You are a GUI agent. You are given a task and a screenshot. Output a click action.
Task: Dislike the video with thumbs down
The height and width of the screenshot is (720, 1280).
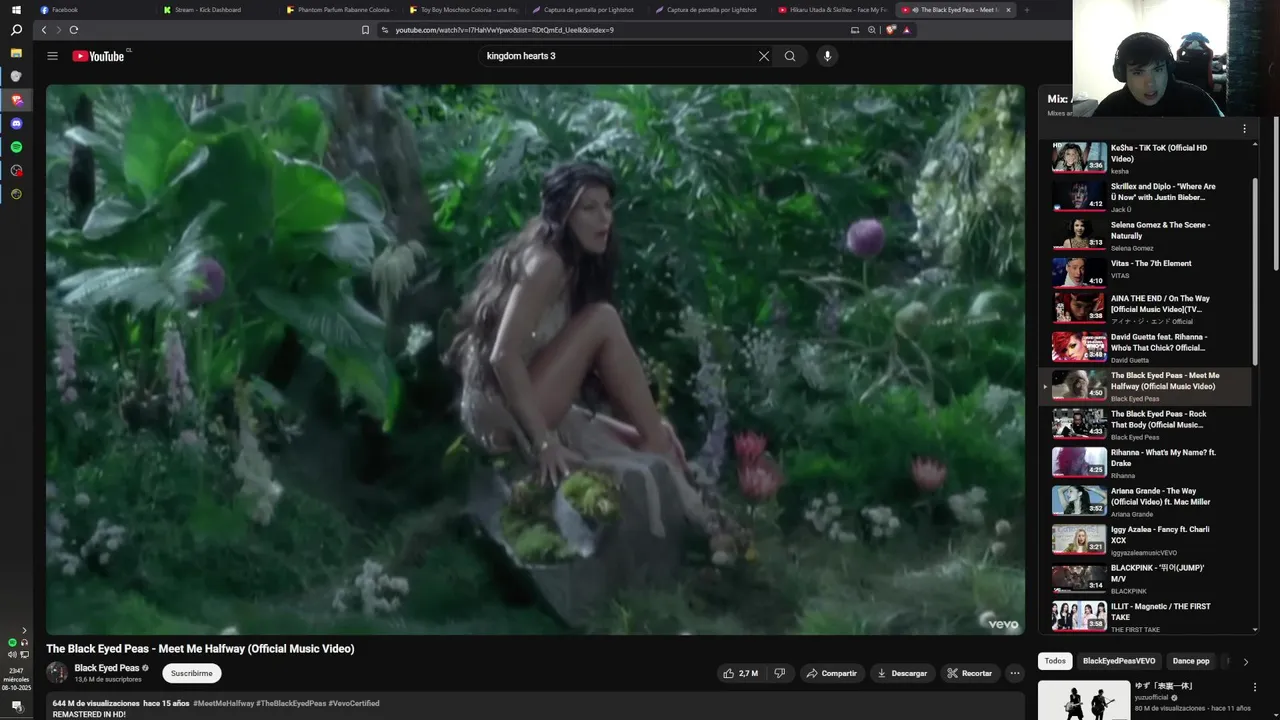780,673
